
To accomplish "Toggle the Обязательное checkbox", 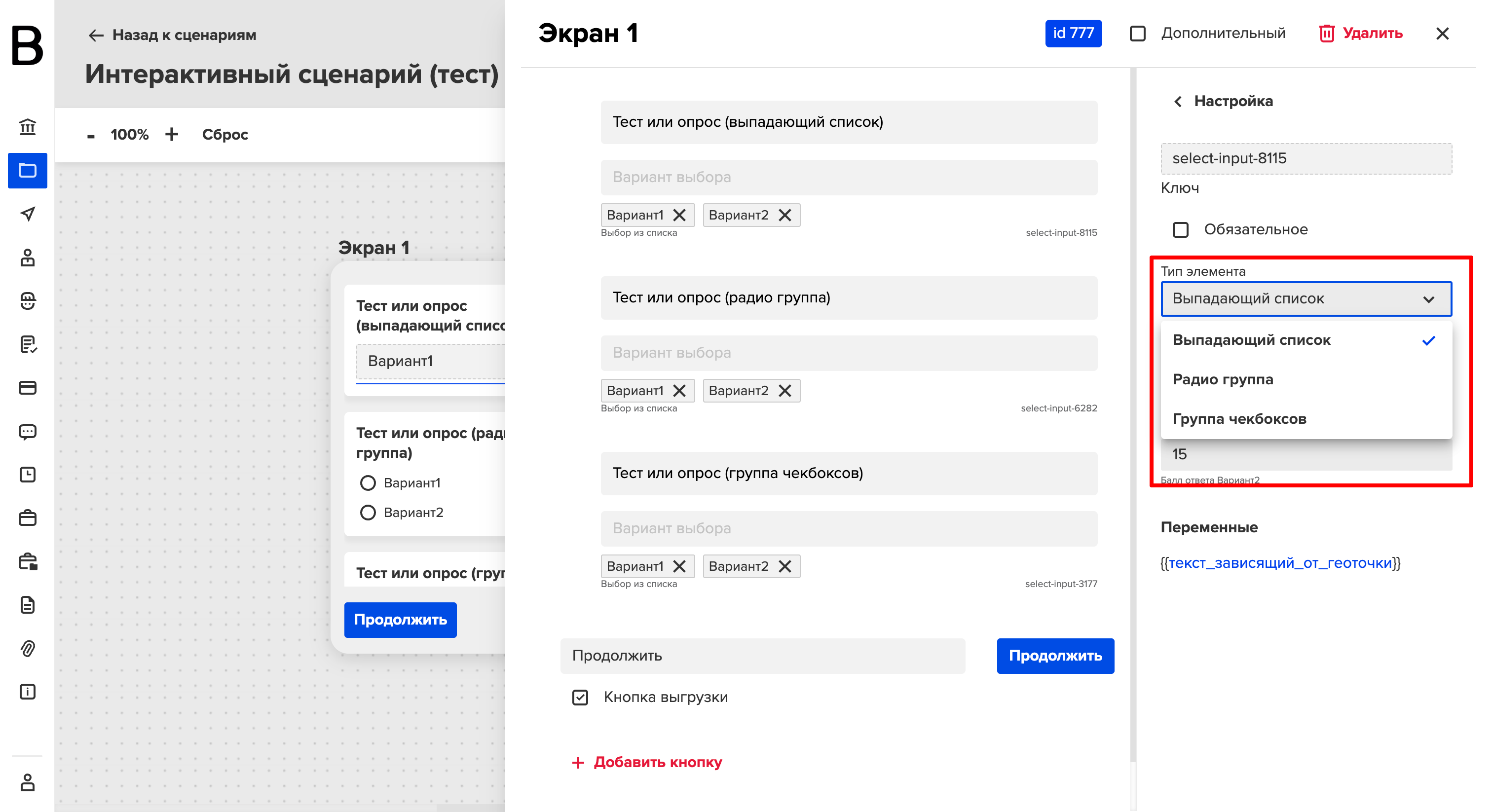I will click(1180, 230).
